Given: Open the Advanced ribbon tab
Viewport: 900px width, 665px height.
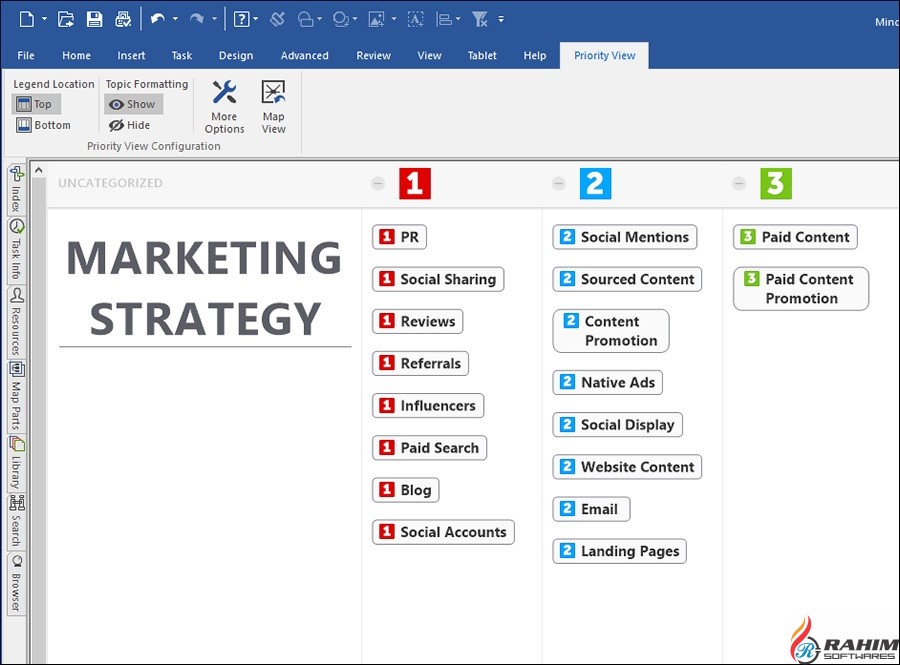Looking at the screenshot, I should tap(304, 55).
